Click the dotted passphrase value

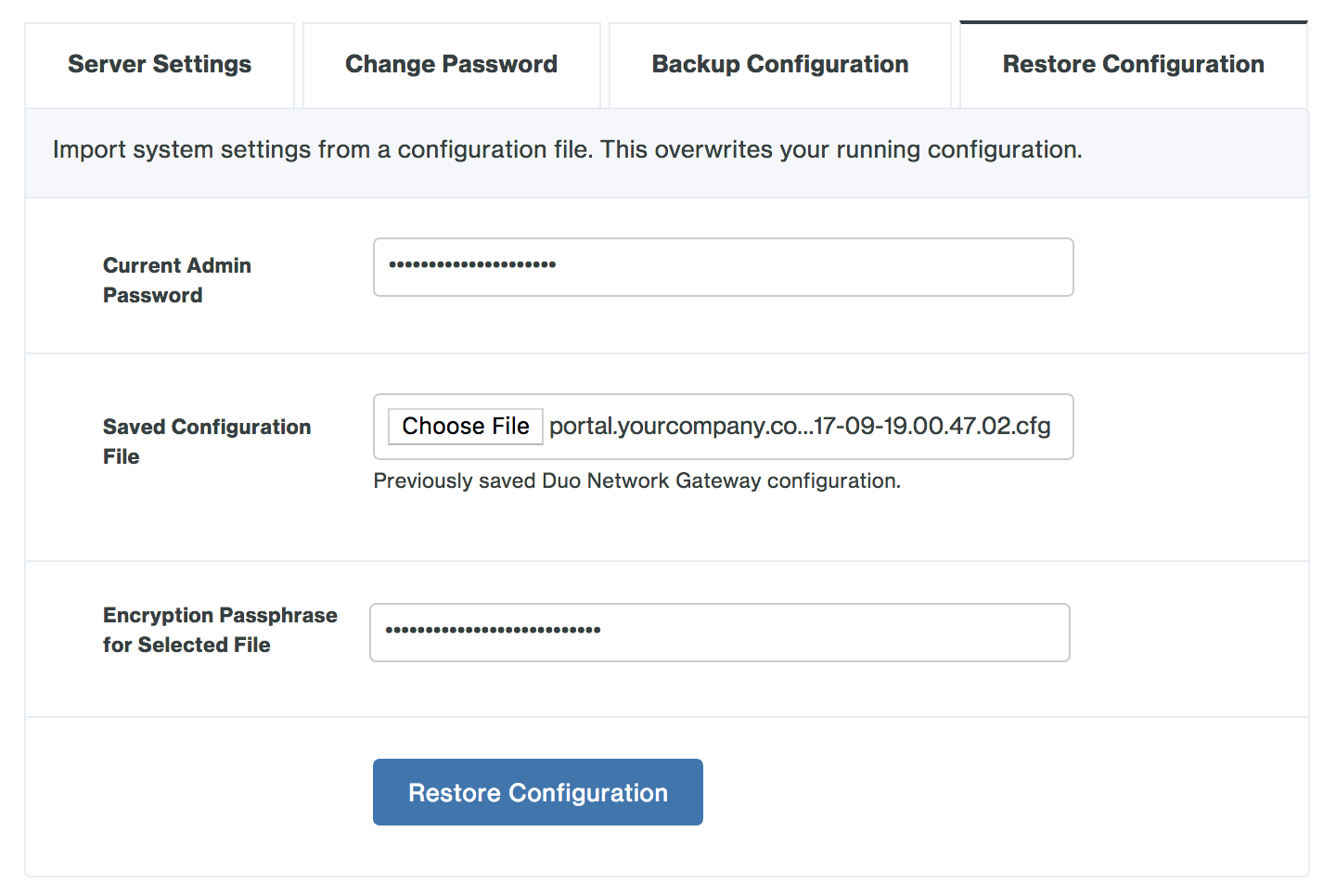pos(486,630)
